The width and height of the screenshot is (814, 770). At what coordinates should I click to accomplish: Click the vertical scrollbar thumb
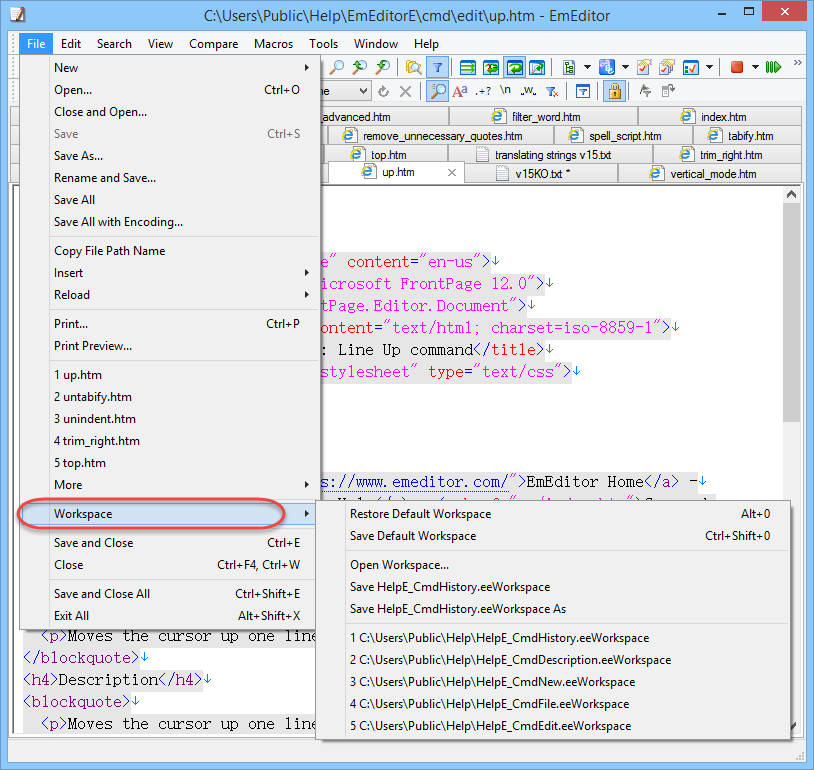pos(791,312)
